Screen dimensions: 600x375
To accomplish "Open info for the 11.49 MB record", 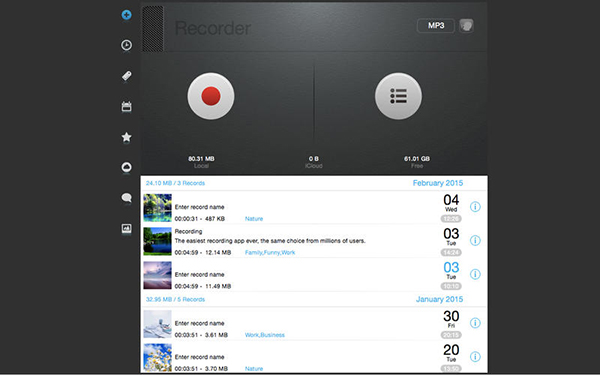I will [x=475, y=274].
